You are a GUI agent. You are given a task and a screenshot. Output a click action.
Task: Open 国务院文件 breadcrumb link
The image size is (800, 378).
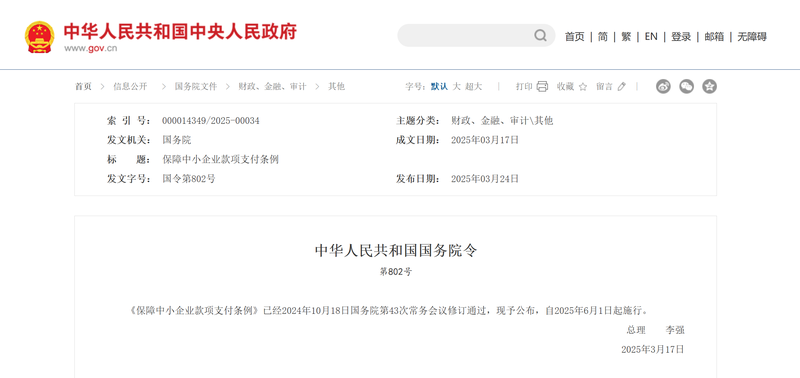[196, 87]
